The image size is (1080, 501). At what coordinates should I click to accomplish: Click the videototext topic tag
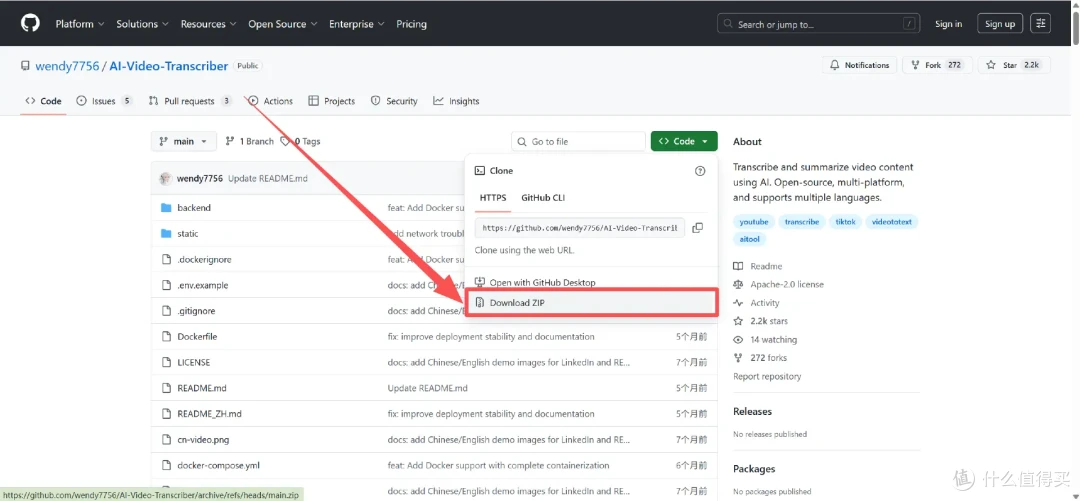pyautogui.click(x=892, y=222)
